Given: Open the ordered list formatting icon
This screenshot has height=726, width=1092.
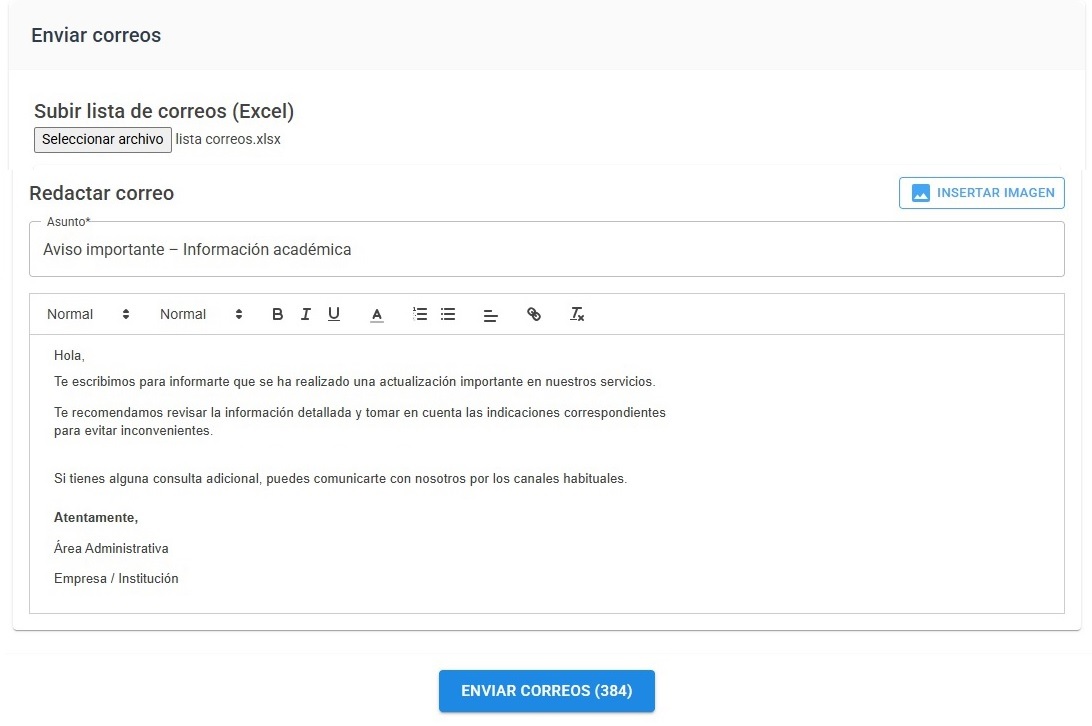Looking at the screenshot, I should [419, 314].
